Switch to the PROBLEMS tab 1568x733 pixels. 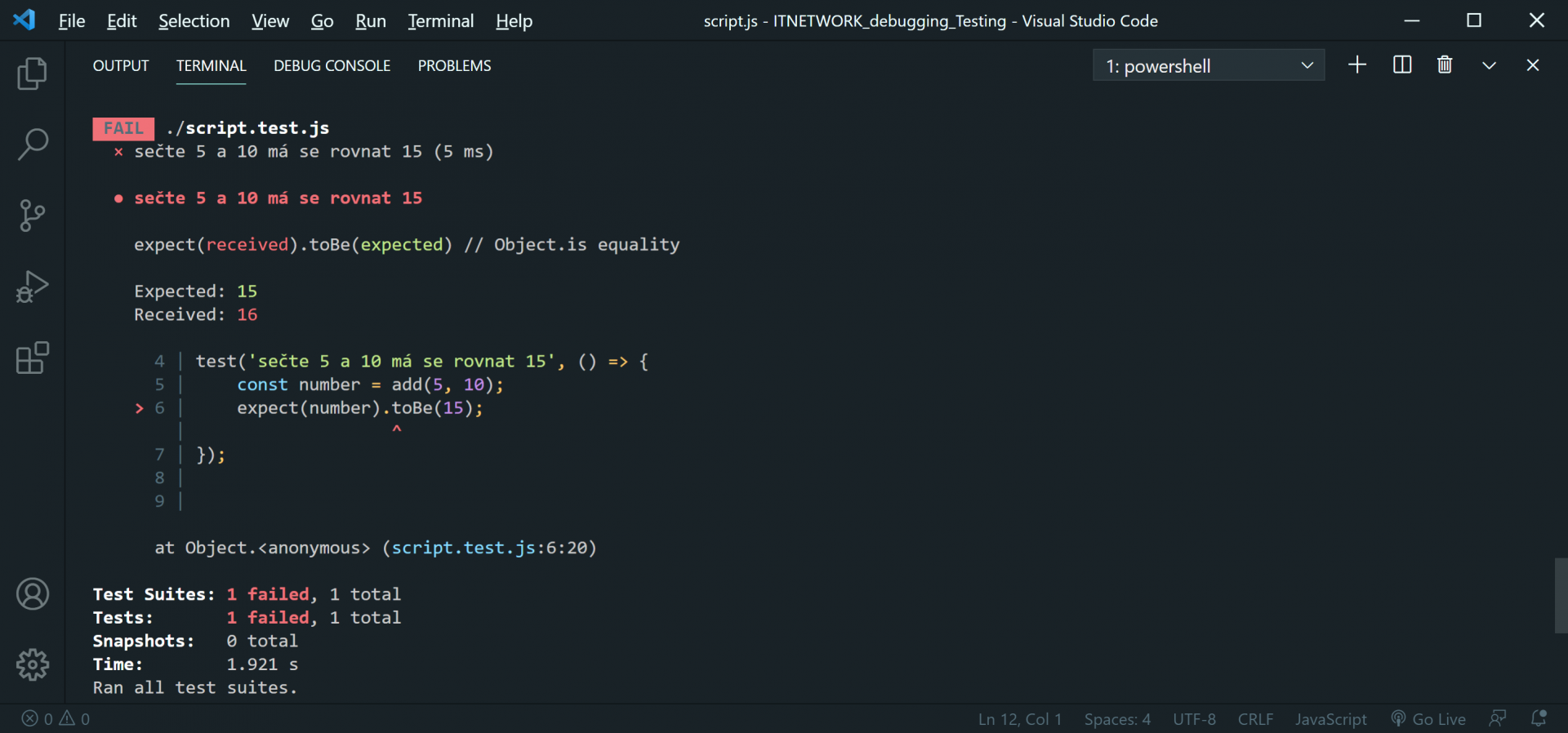[455, 65]
